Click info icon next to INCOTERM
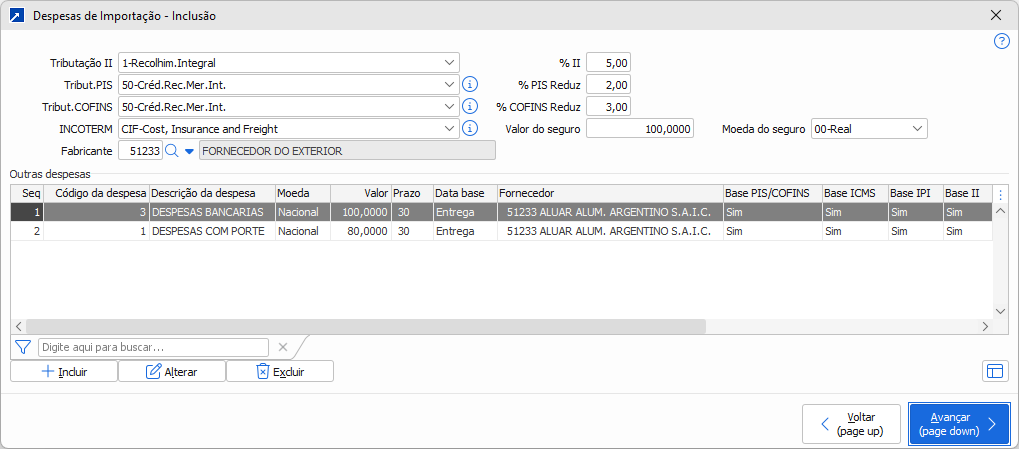Image resolution: width=1019 pixels, height=449 pixels. [470, 129]
